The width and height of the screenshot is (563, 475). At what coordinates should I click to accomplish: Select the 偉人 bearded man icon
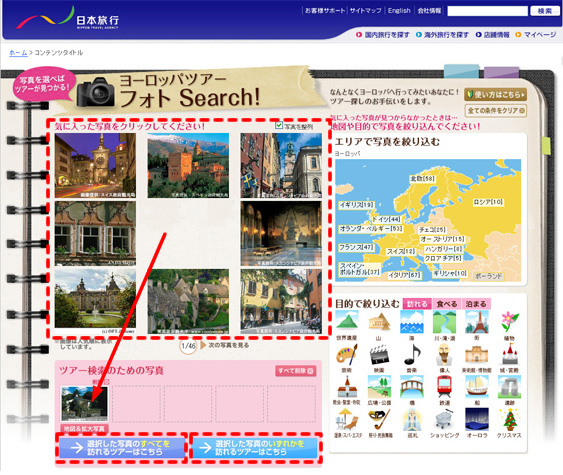tap(445, 354)
